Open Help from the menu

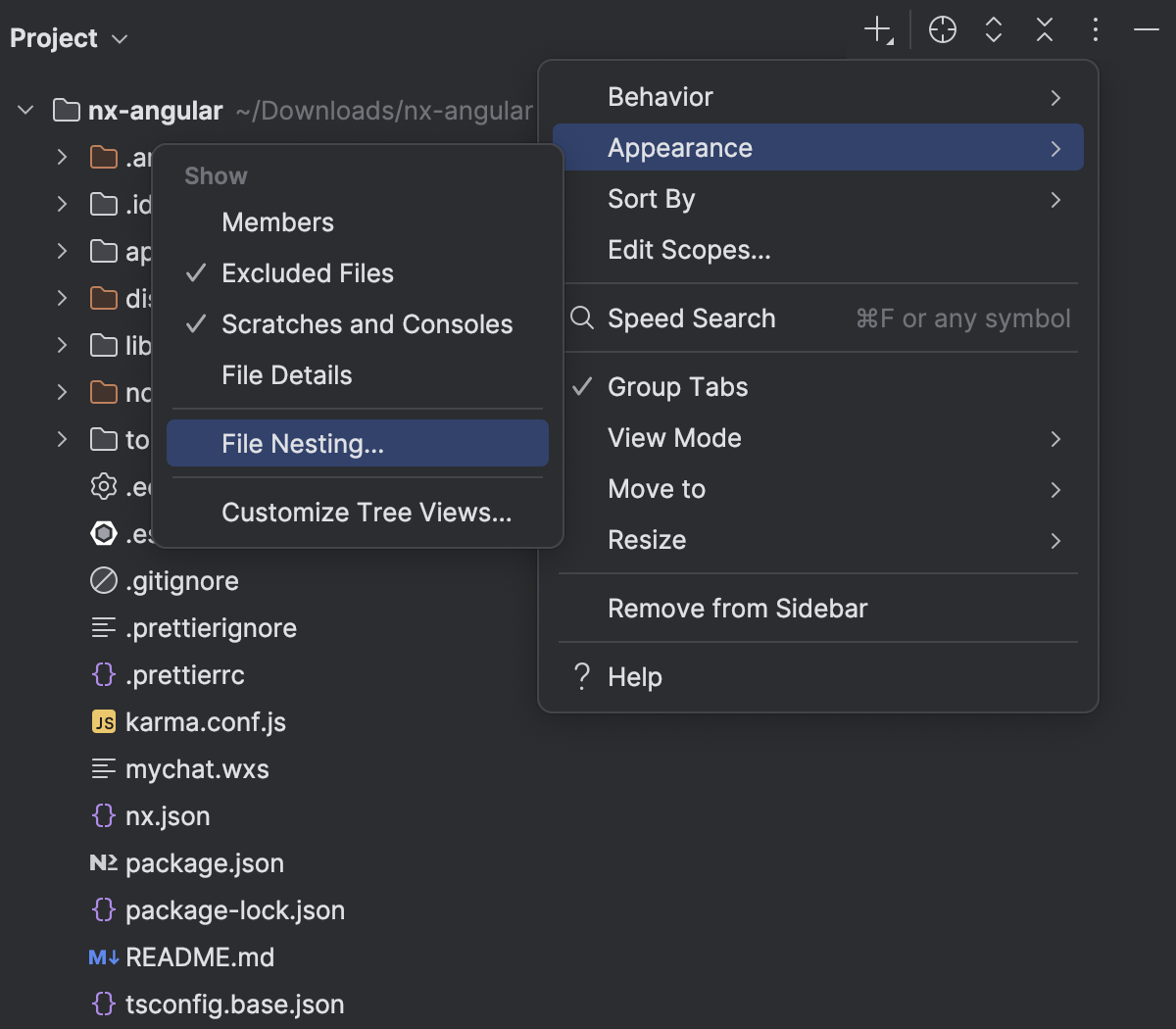[x=634, y=676]
